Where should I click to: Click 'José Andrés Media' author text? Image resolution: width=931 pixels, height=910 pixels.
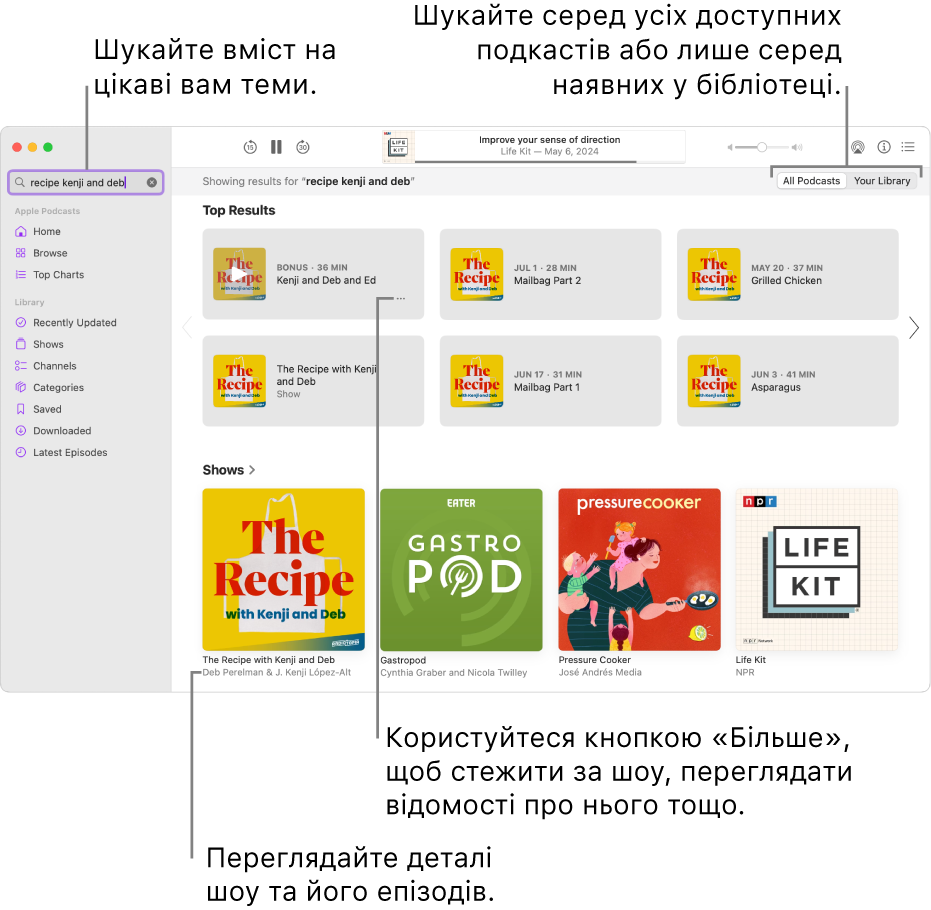click(x=600, y=673)
